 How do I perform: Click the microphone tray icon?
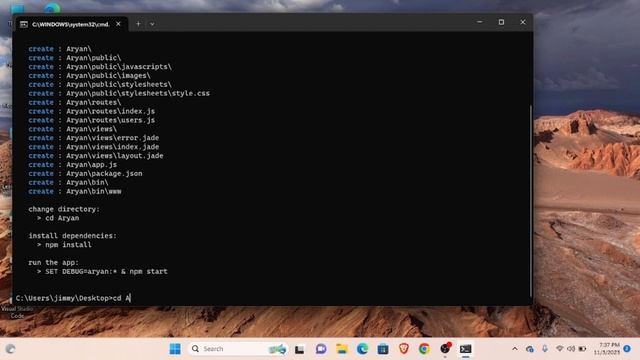click(545, 349)
